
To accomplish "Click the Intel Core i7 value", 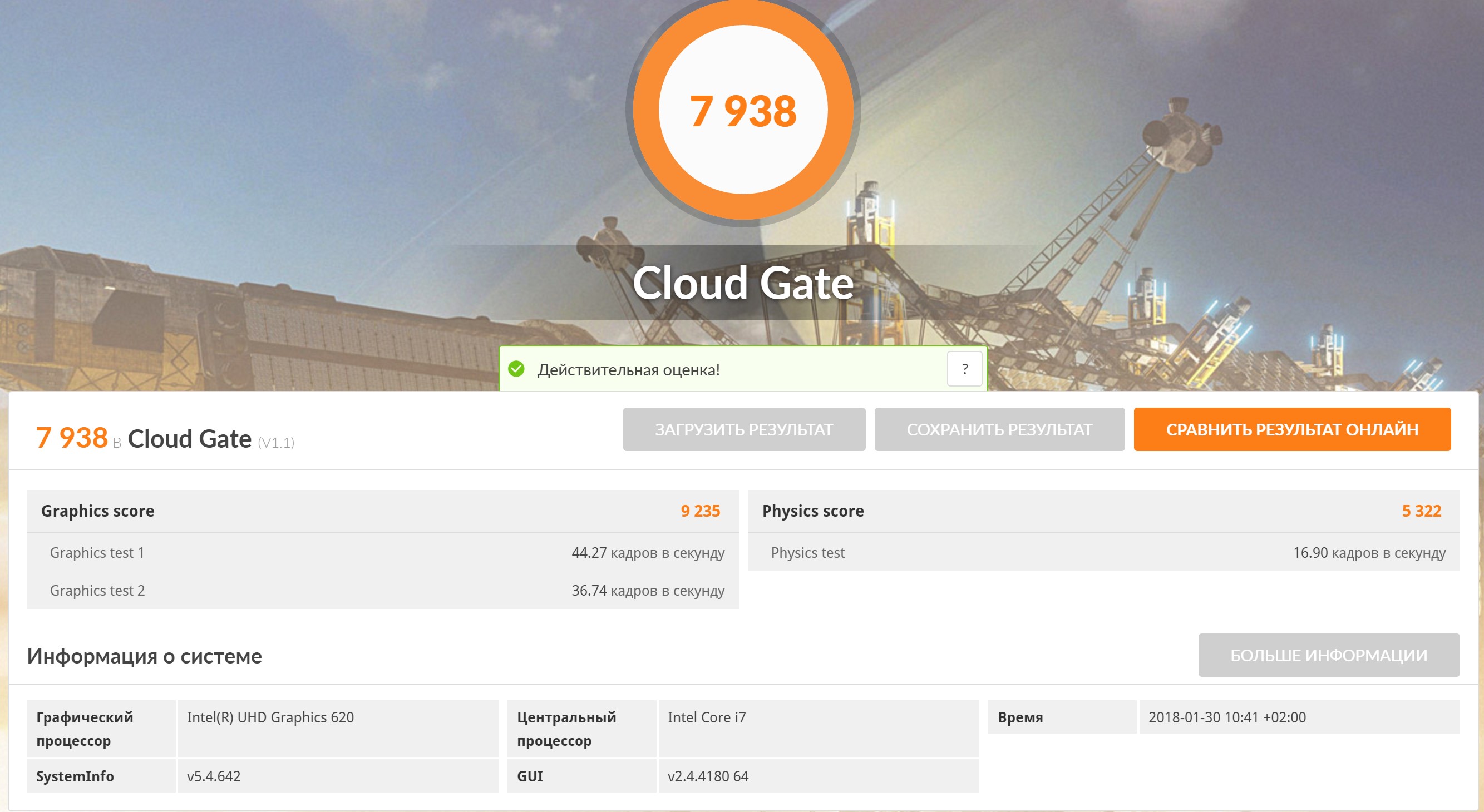I will 706,717.
